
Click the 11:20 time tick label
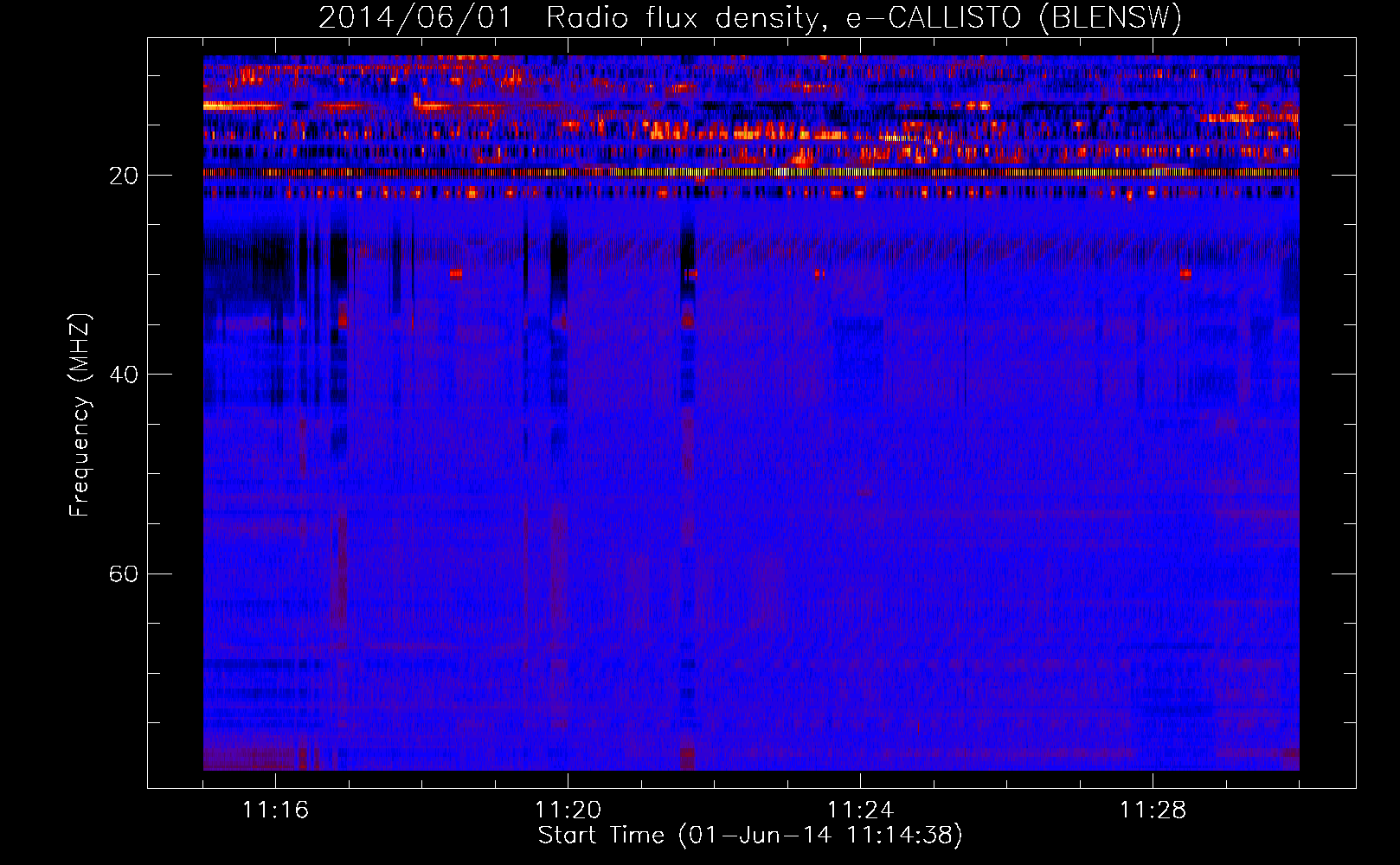click(x=568, y=811)
